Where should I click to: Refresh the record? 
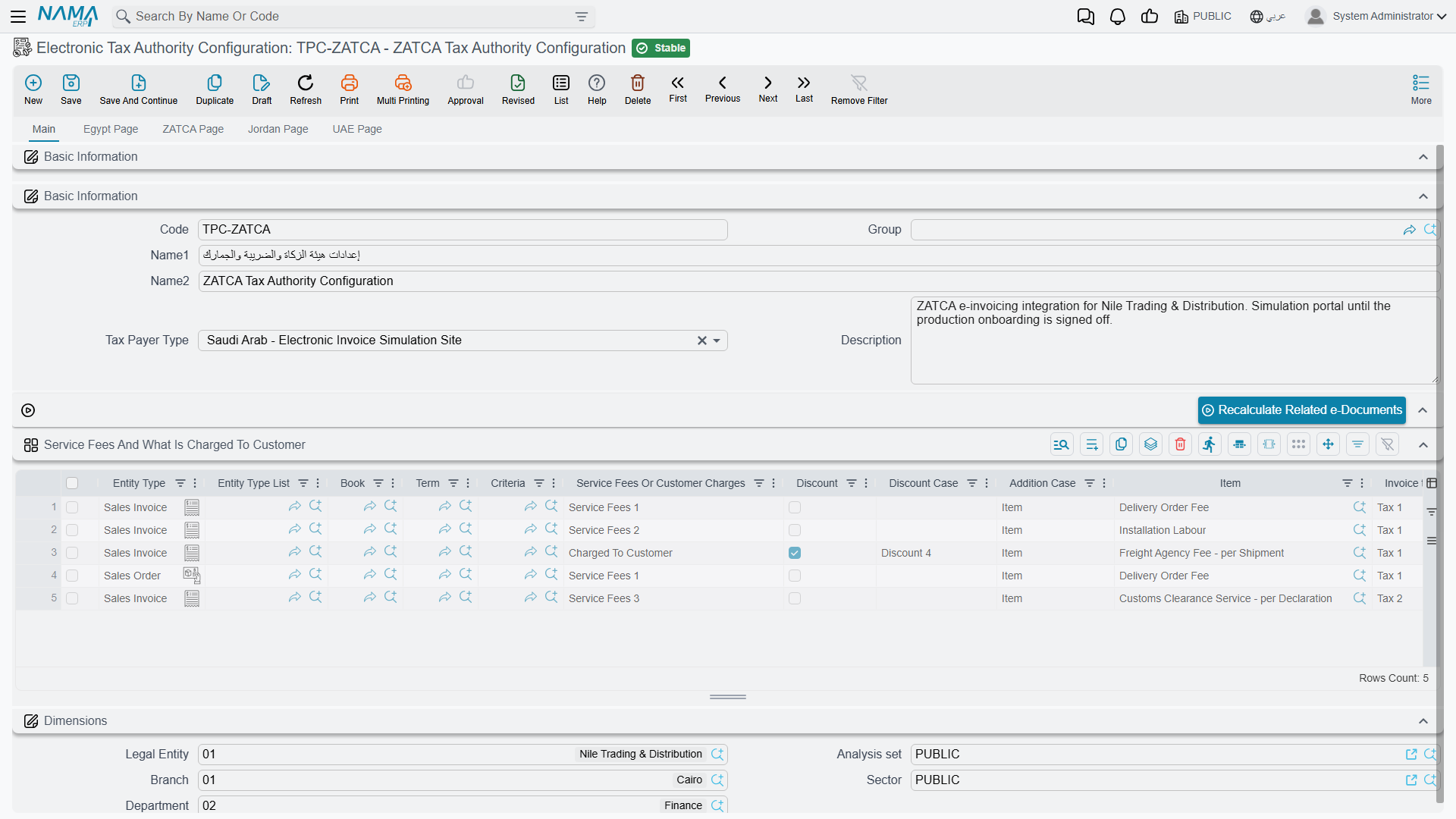click(306, 89)
